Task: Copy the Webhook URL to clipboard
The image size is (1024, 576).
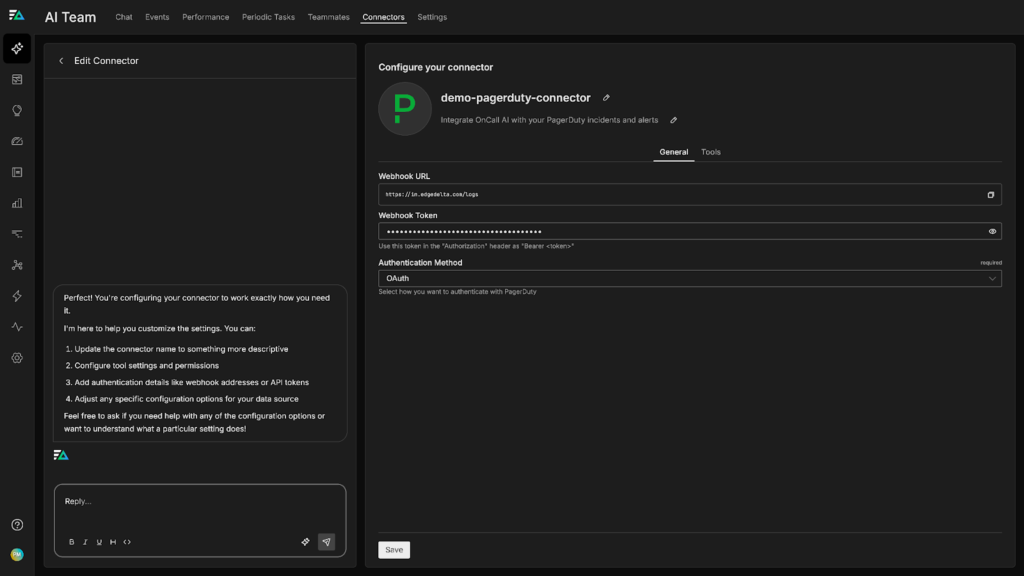Action: coord(991,195)
